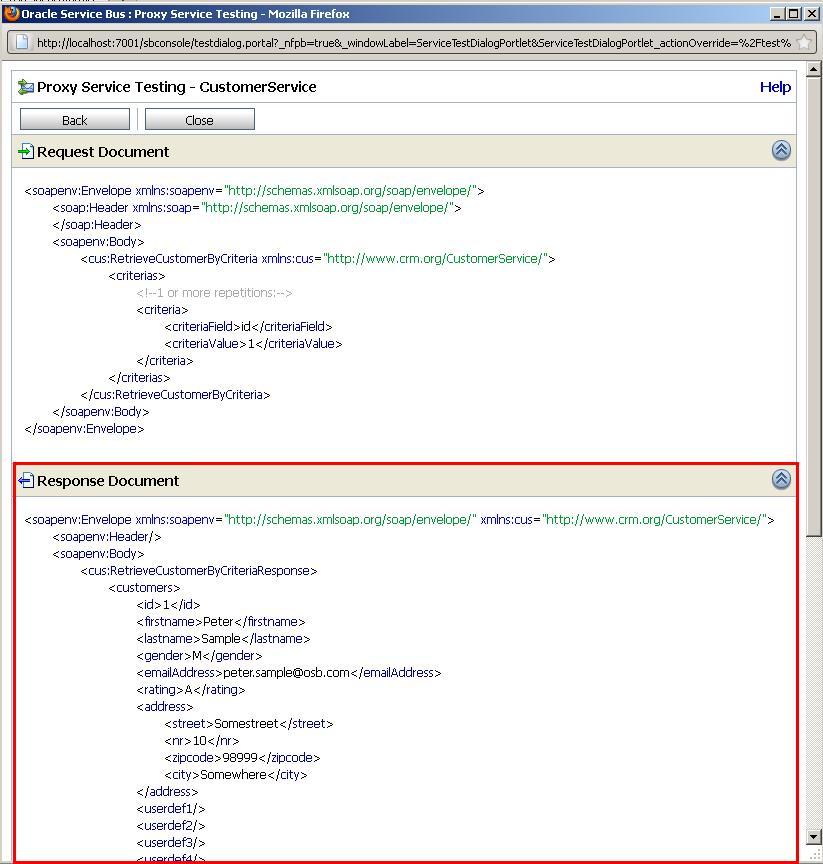Click the id 1 response line
The width and height of the screenshot is (823, 864).
pyautogui.click(x=169, y=605)
